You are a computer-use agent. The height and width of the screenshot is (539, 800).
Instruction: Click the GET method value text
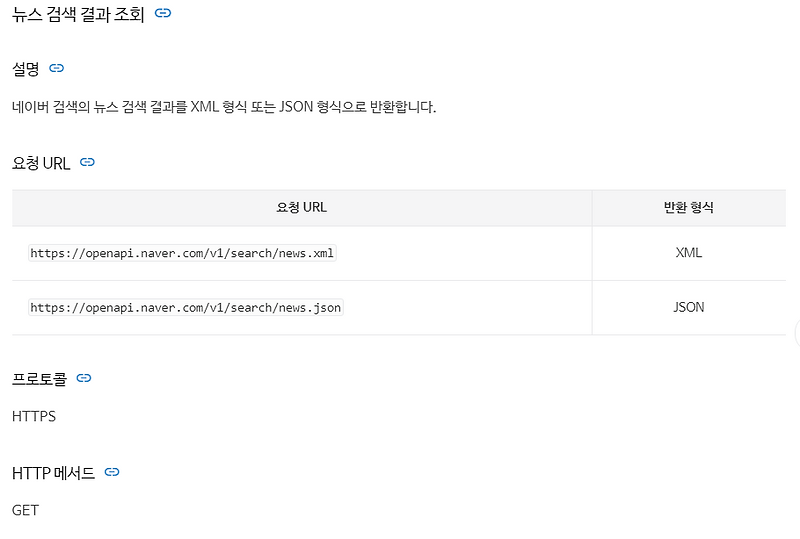tap(26, 510)
